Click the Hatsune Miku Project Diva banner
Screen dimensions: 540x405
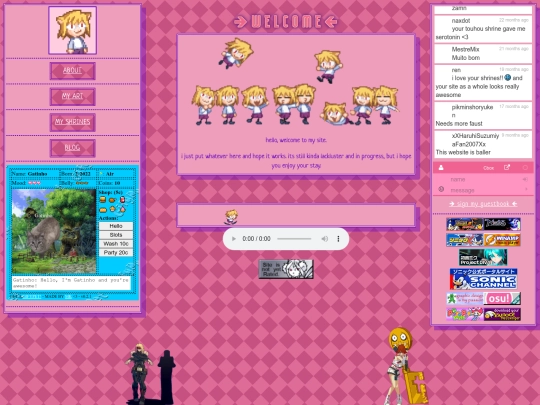point(483,257)
